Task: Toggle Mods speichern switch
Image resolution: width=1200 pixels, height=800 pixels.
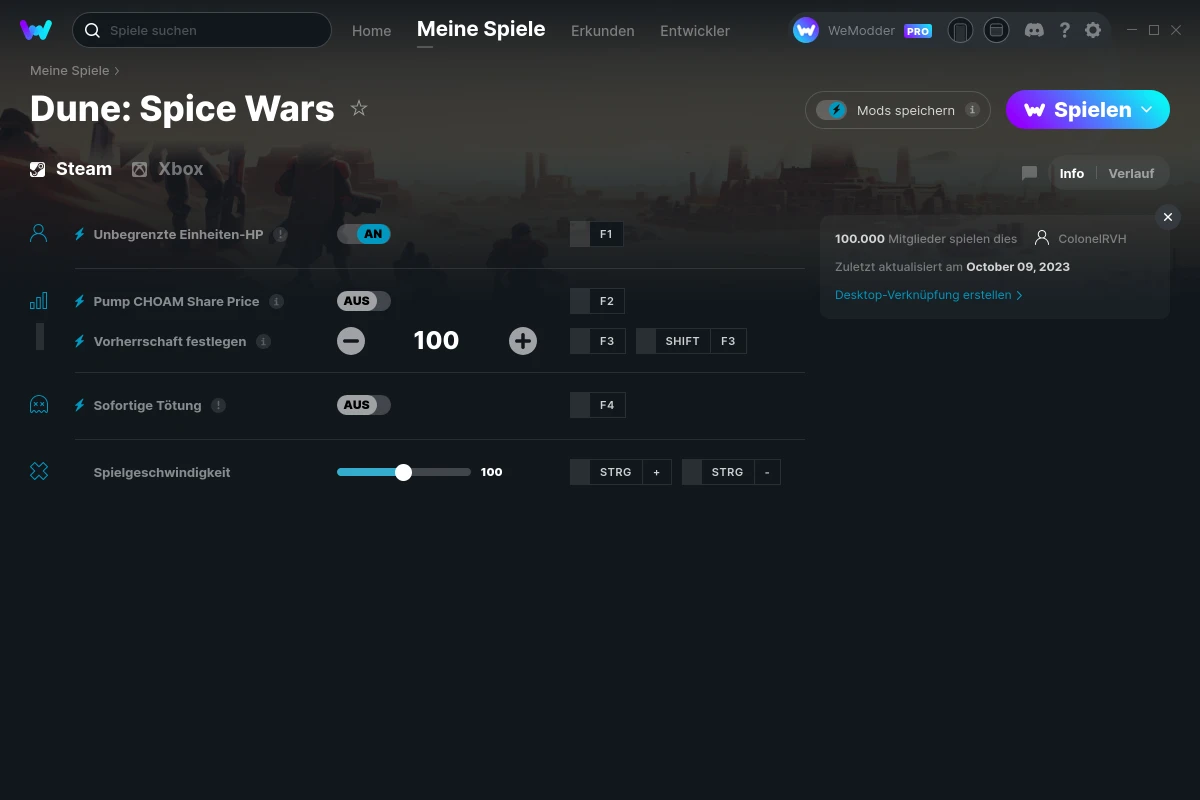Action: tap(832, 110)
